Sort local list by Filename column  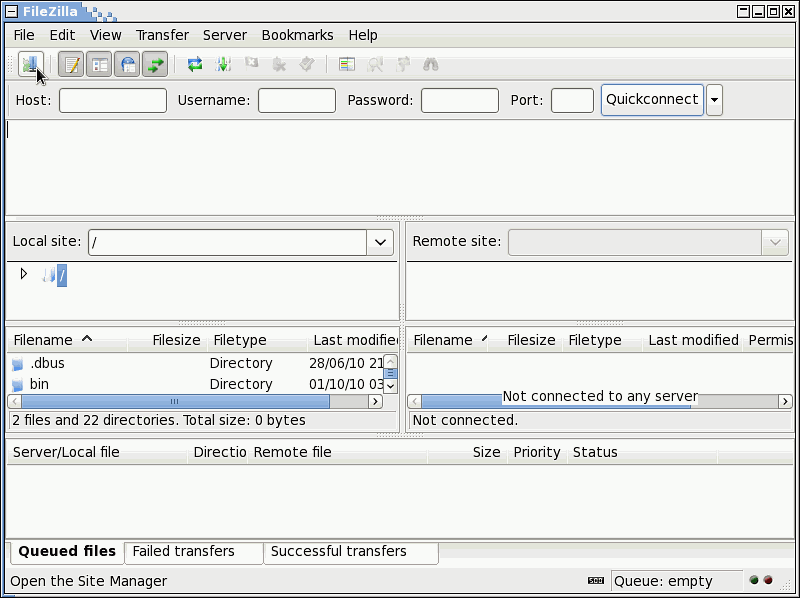click(x=67, y=340)
